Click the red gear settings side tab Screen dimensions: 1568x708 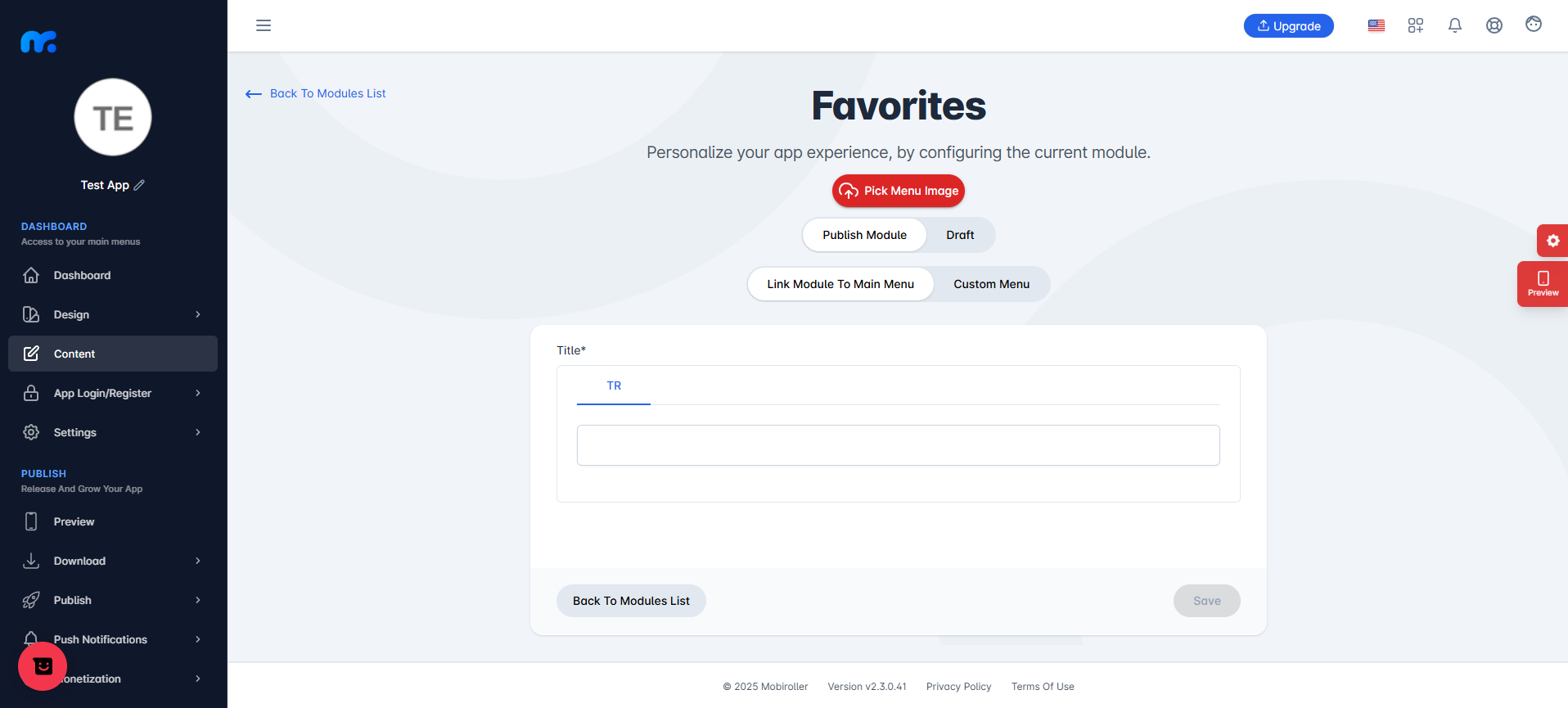pyautogui.click(x=1552, y=241)
